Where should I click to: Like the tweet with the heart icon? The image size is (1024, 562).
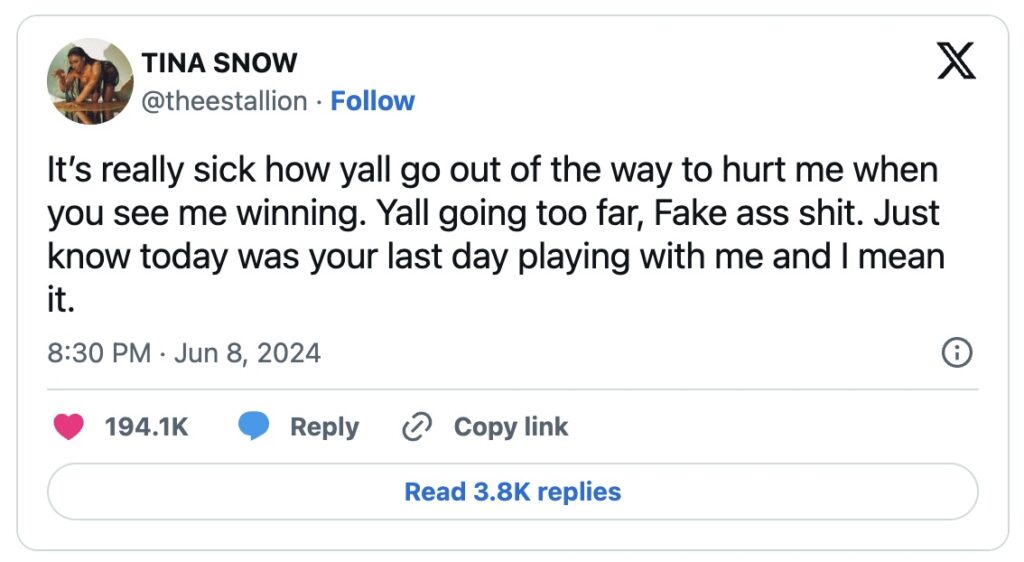pos(68,427)
